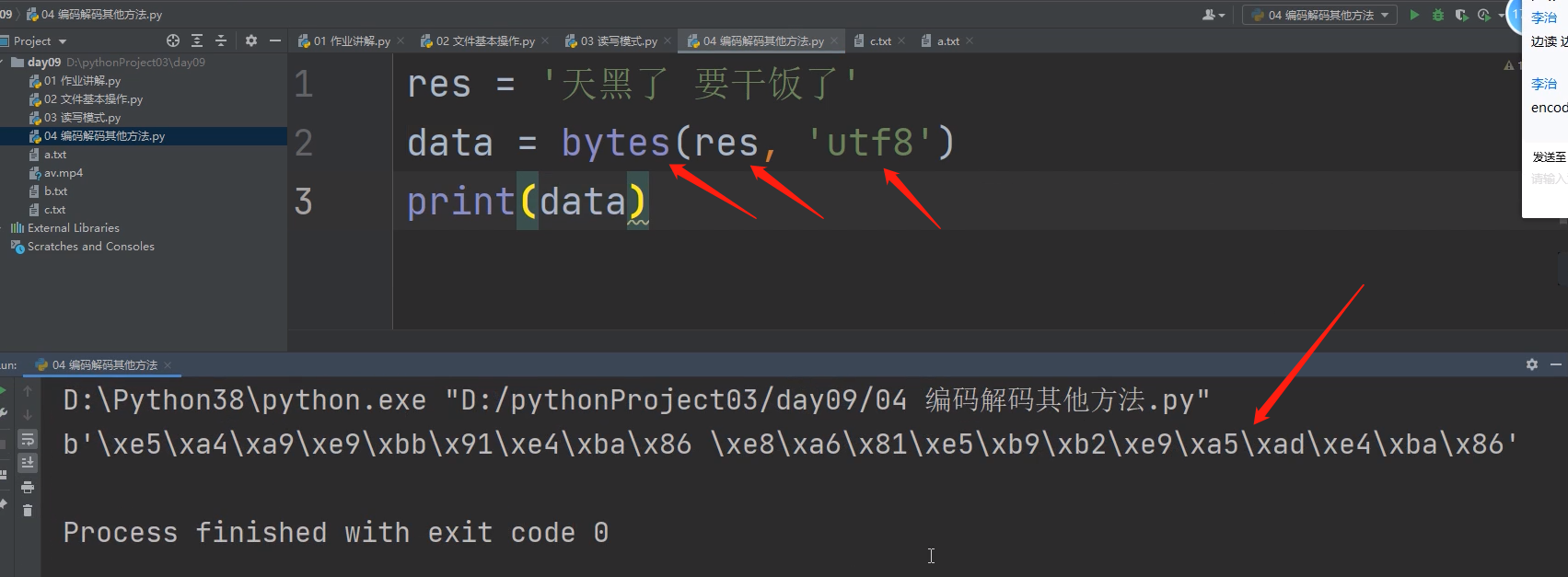1568x577 pixels.
Task: Switch to the c.txt editor tab
Action: tap(879, 41)
